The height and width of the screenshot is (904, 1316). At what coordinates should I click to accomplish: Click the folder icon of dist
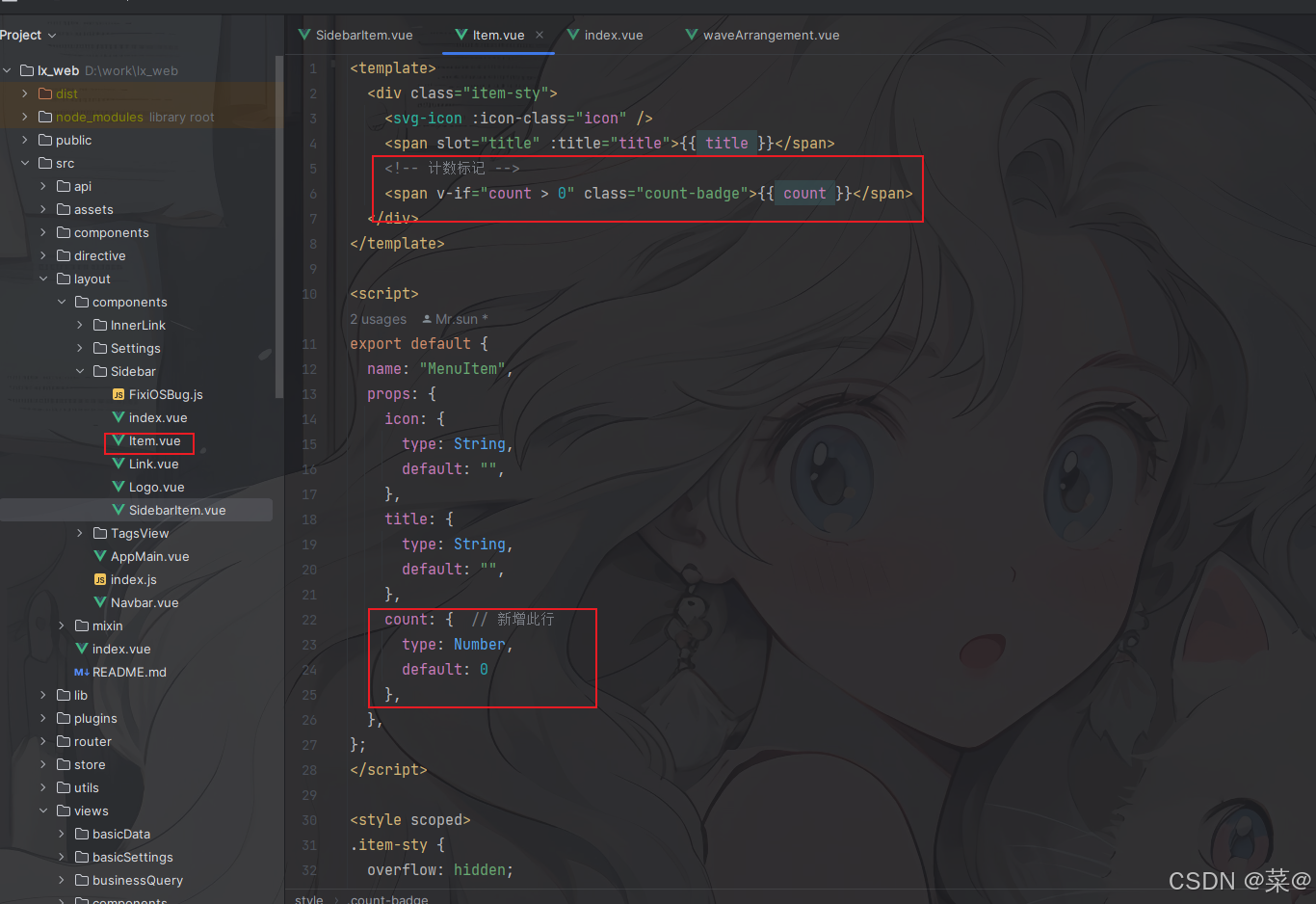point(45,93)
